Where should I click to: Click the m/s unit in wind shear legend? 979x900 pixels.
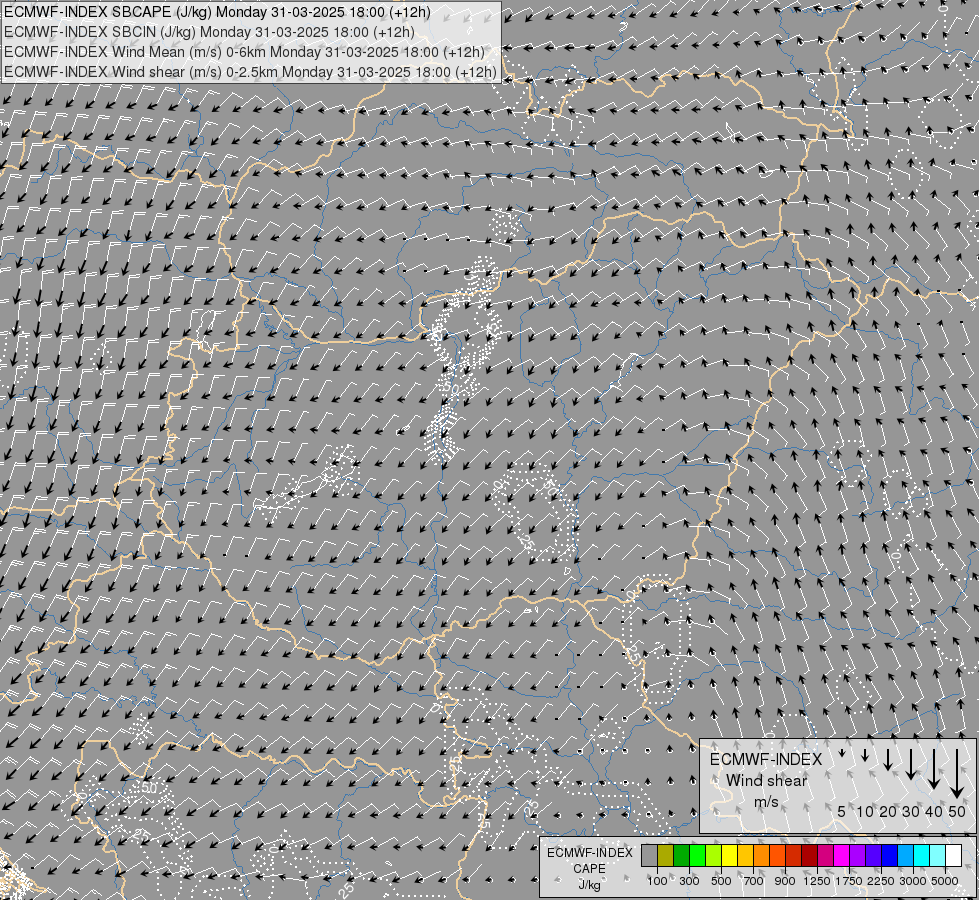766,801
